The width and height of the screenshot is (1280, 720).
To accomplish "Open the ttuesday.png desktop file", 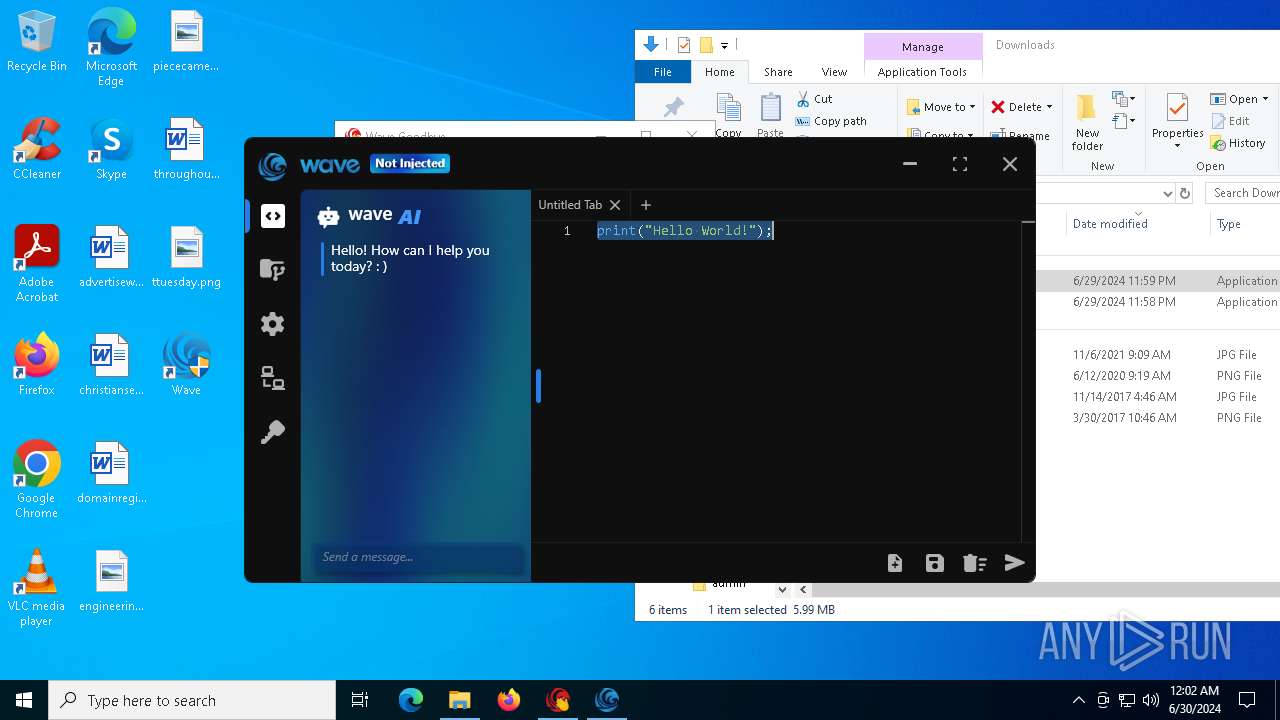I will (x=186, y=256).
